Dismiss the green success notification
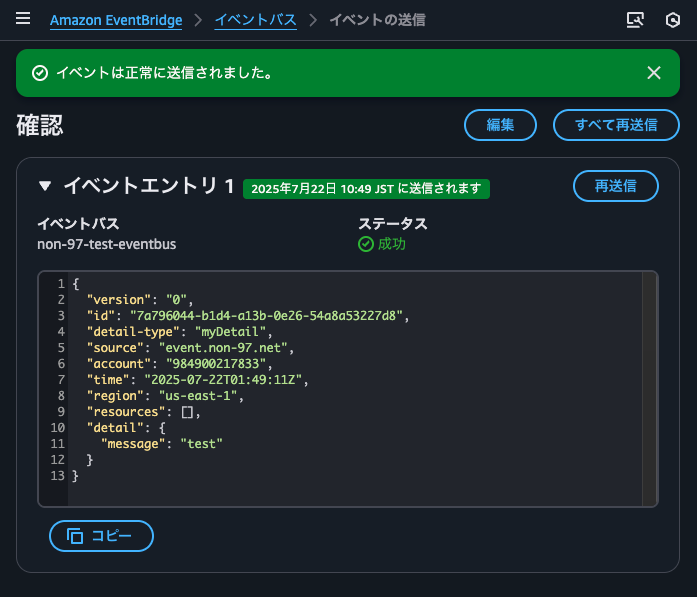The width and height of the screenshot is (697, 597). tap(654, 72)
